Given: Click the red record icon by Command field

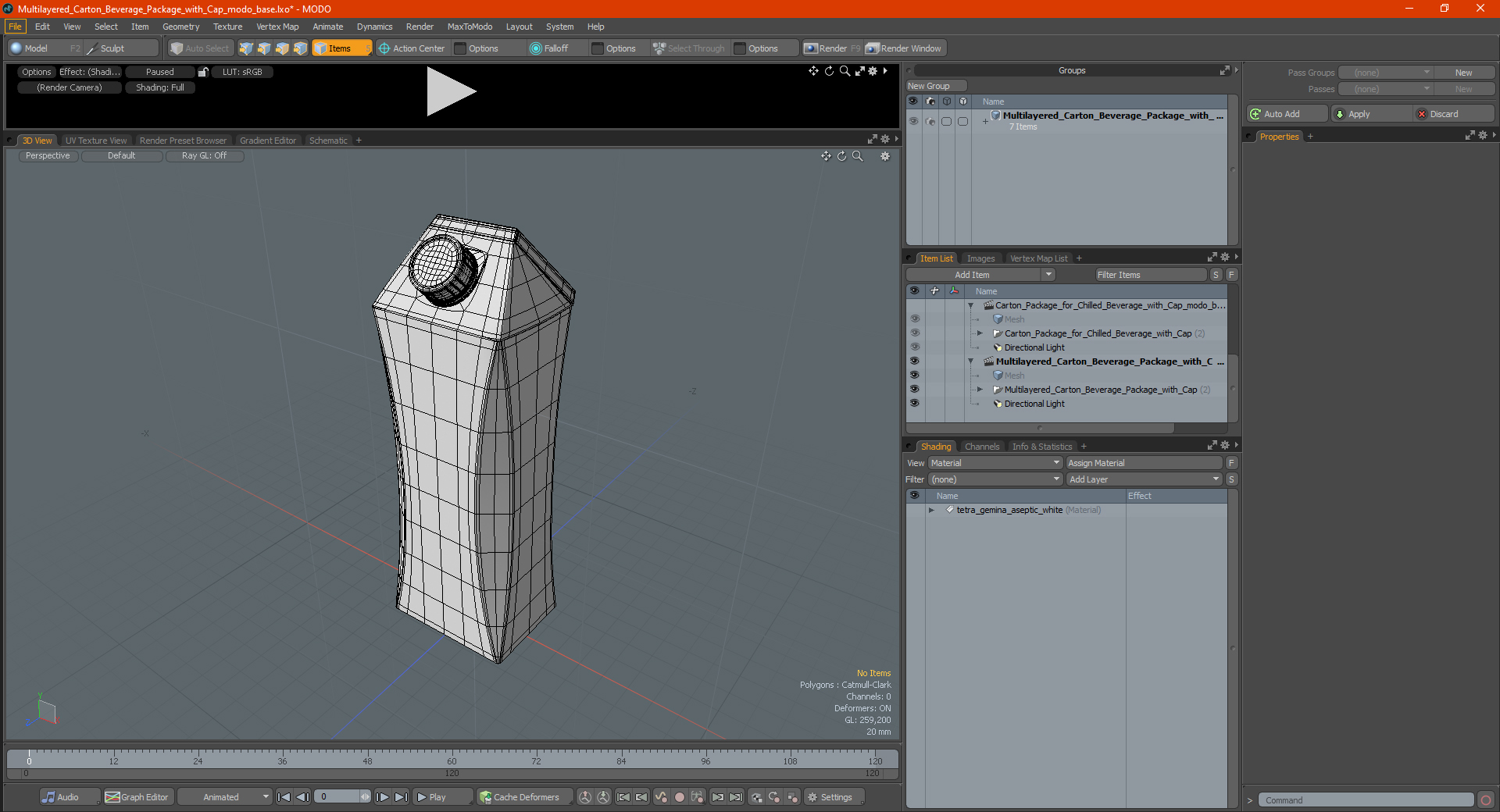Looking at the screenshot, I should pos(1486,800).
